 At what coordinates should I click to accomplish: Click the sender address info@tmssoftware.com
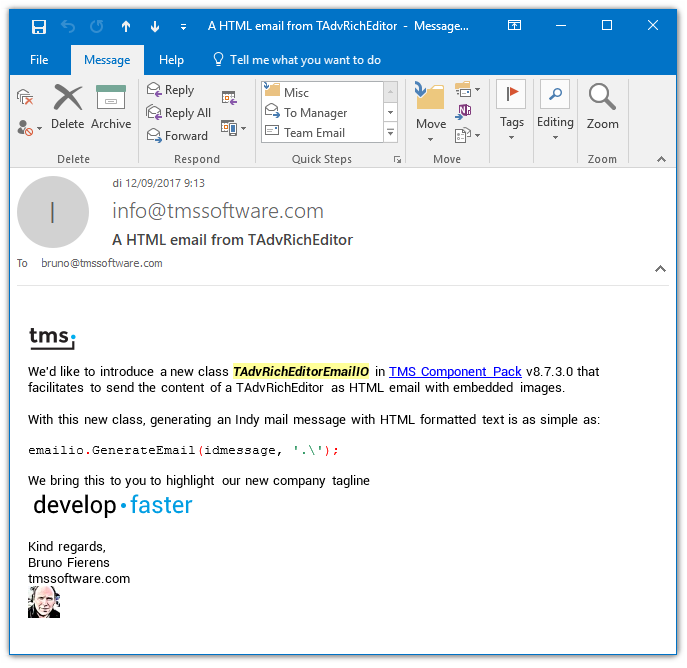[218, 211]
